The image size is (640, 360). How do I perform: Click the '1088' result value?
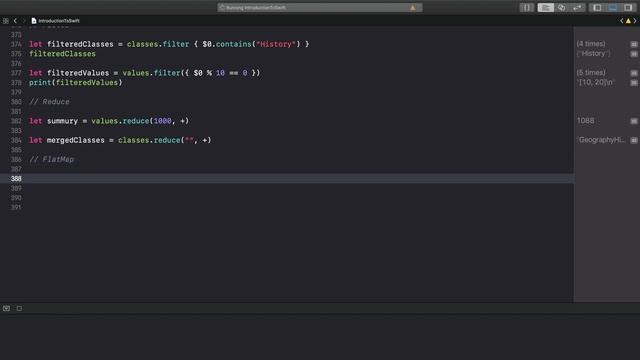[585, 120]
